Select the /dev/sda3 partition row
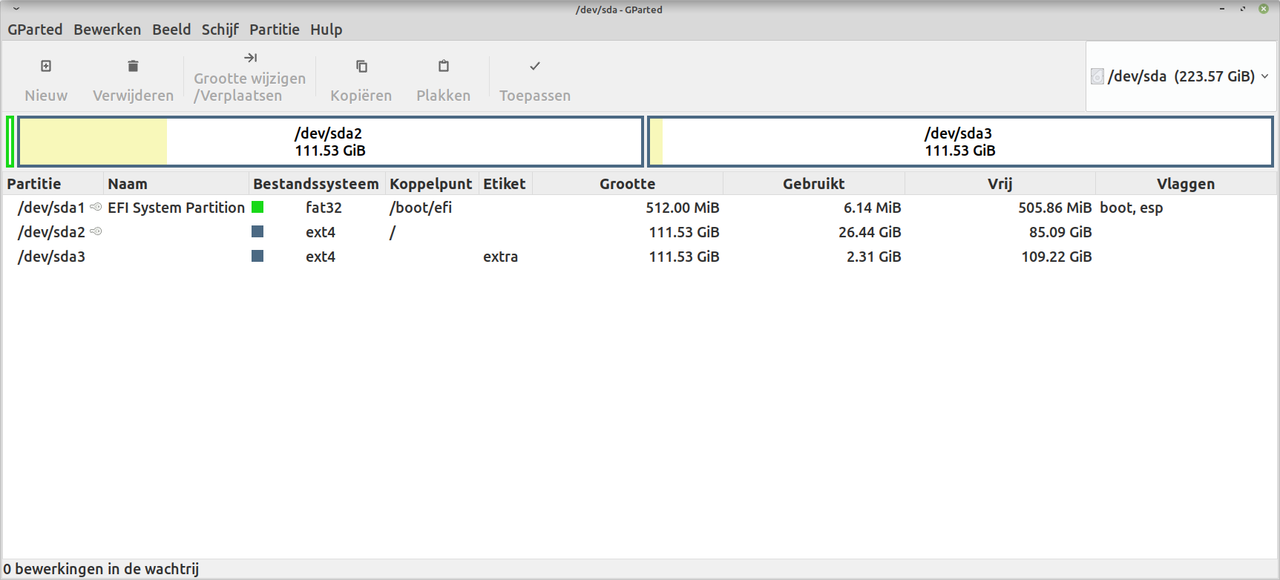Viewport: 1280px width, 580px height. 640,256
